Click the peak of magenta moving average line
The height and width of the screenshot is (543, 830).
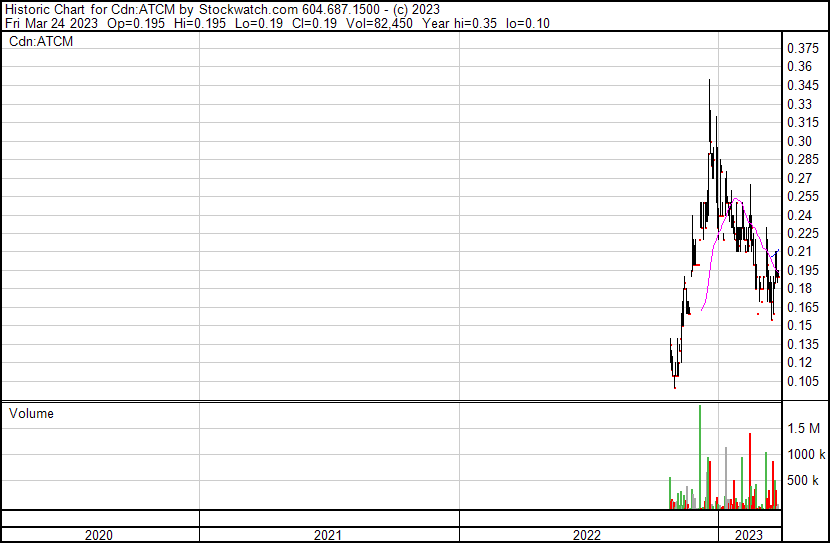point(737,199)
